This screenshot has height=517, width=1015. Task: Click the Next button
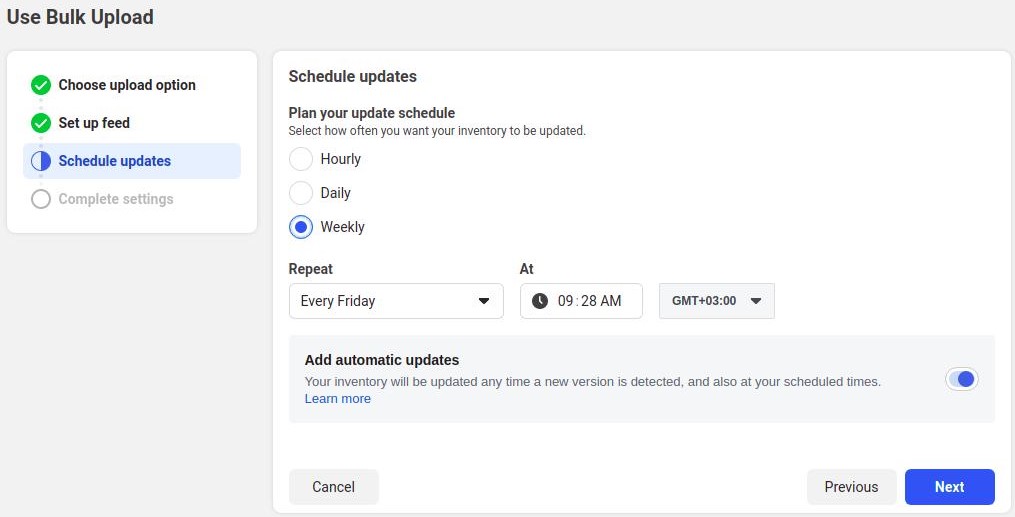pos(950,487)
